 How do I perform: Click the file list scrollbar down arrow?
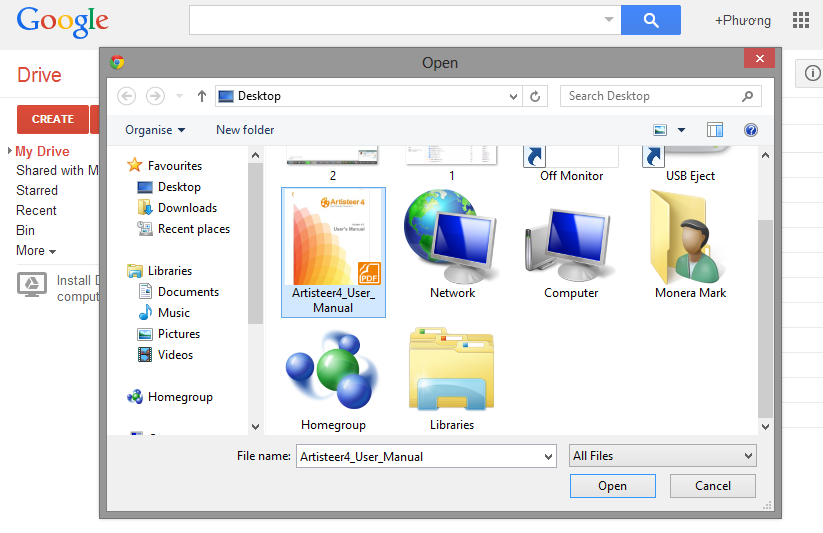pyautogui.click(x=765, y=426)
